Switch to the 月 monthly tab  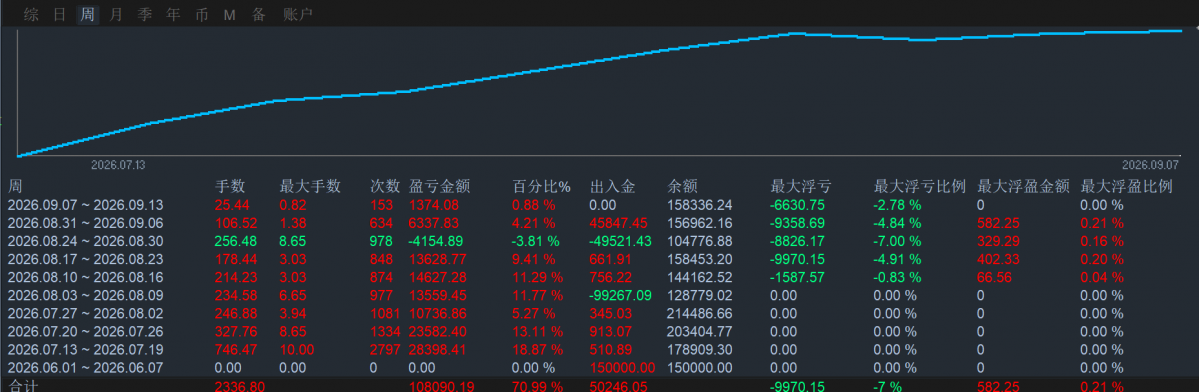(x=115, y=15)
